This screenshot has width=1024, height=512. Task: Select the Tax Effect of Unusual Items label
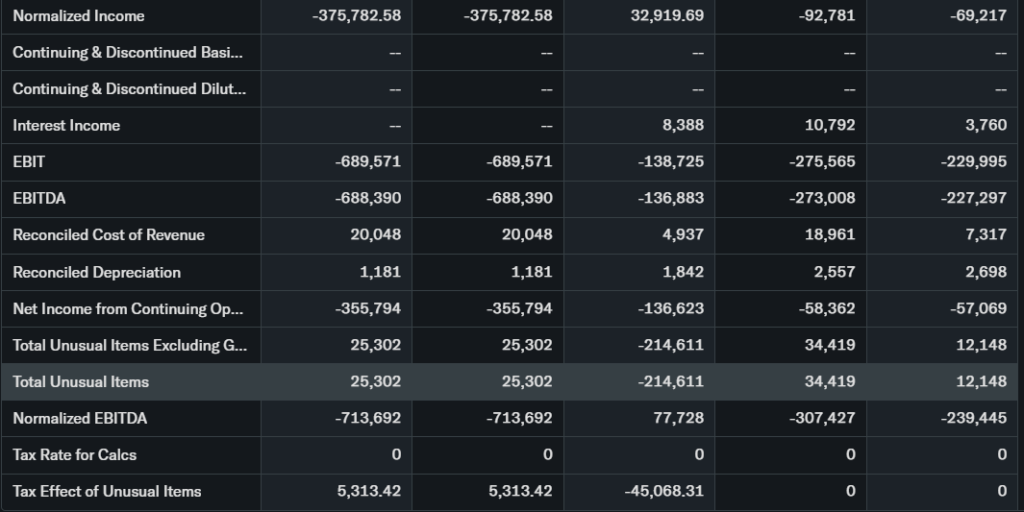[107, 491]
